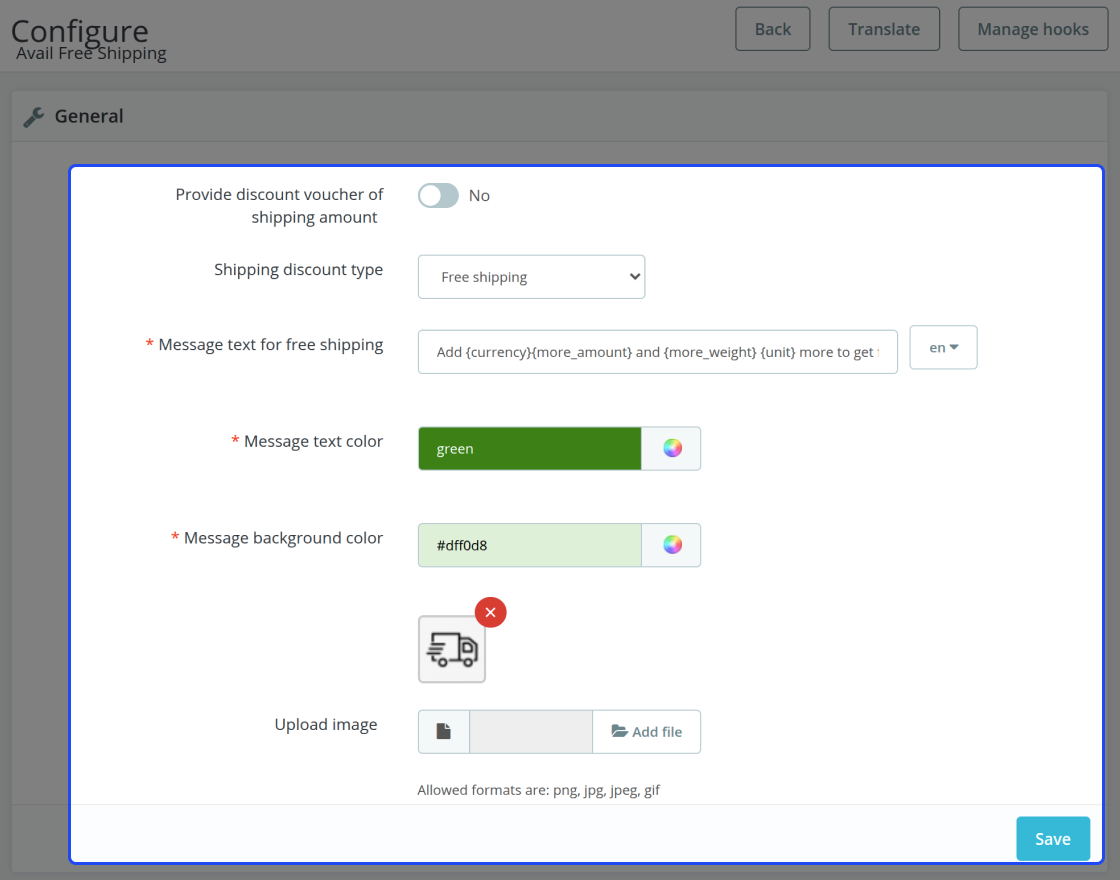1120x880 pixels.
Task: Click the 'Shipping discount type' label
Action: coord(299,269)
